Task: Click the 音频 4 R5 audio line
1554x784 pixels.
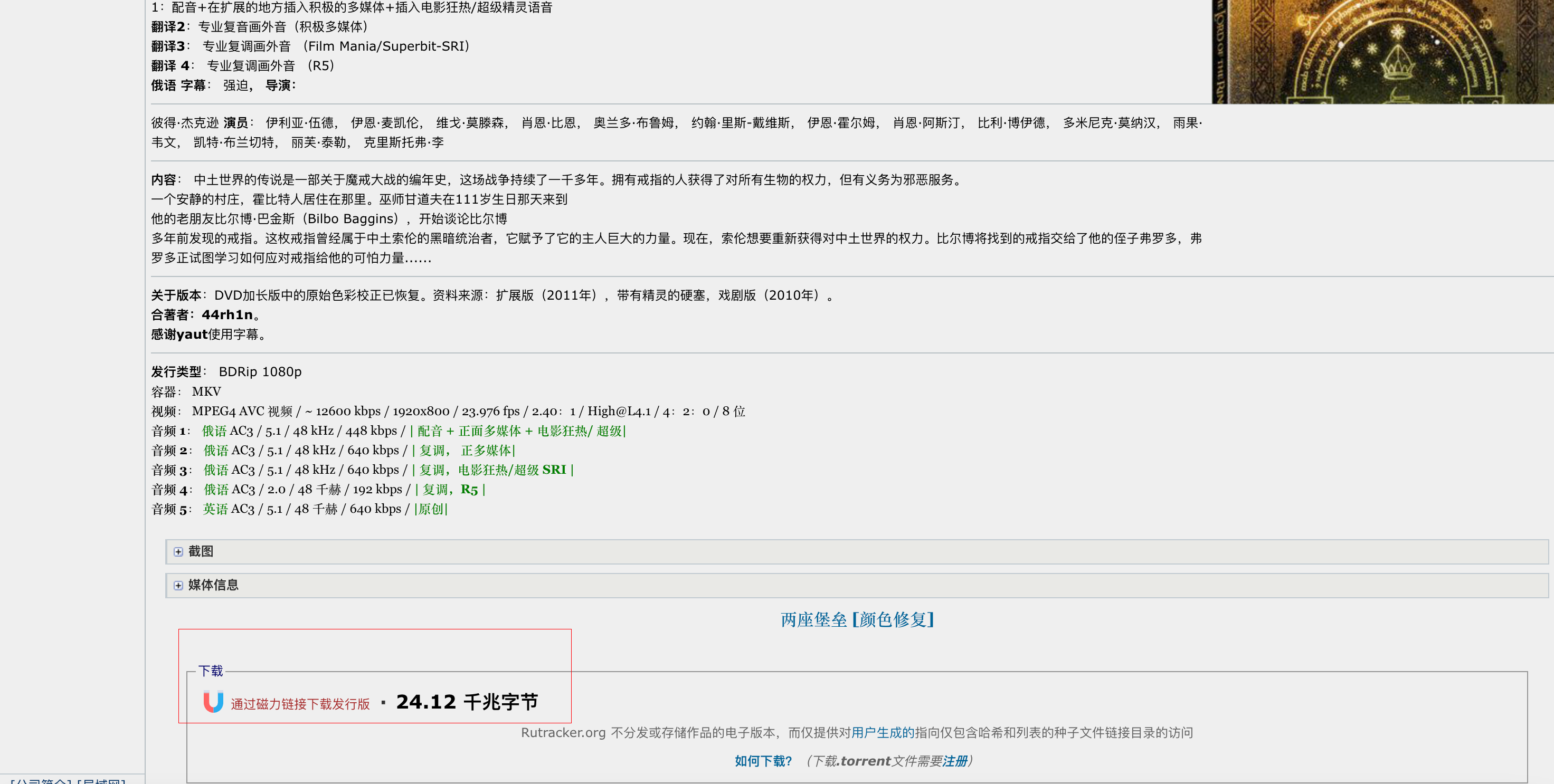Action: [x=318, y=490]
